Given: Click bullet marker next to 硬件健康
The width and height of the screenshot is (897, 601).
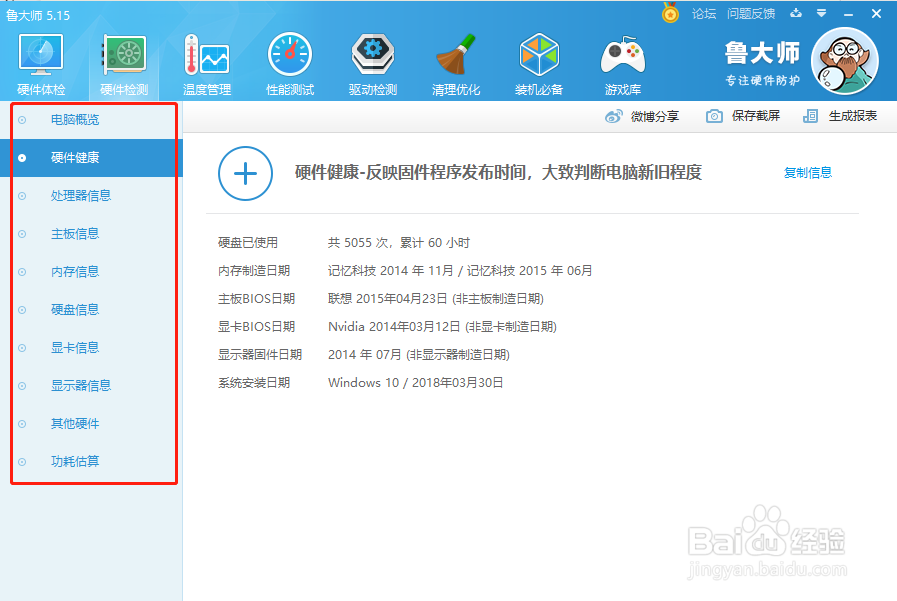Looking at the screenshot, I should (22, 158).
